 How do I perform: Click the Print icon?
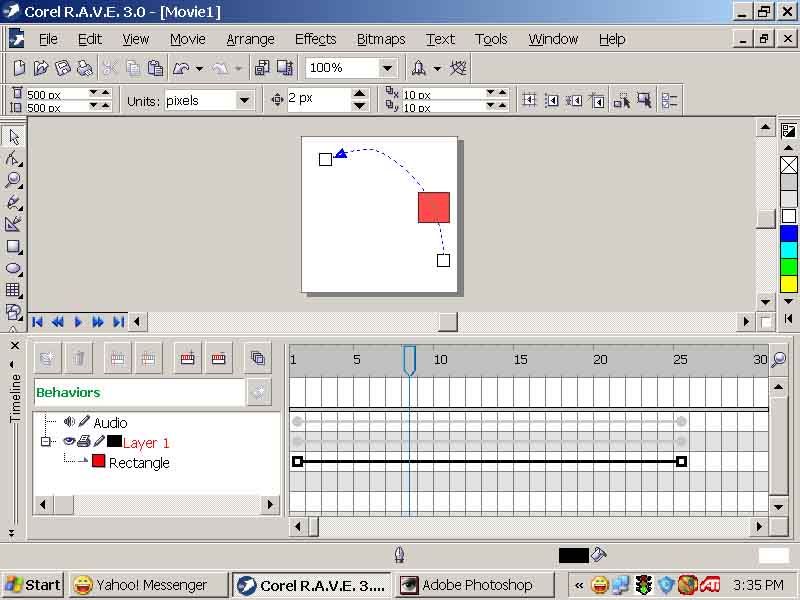[x=84, y=68]
